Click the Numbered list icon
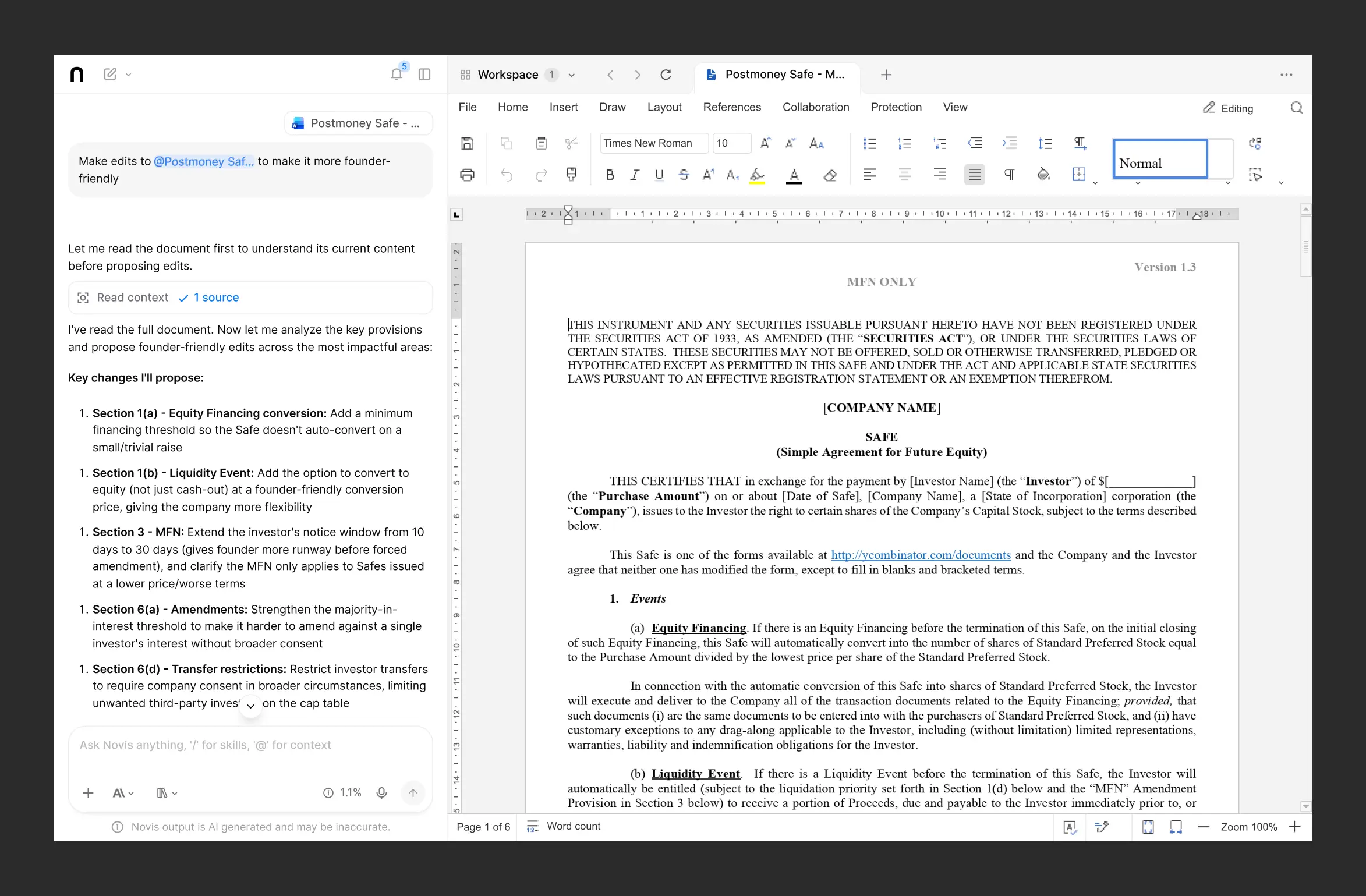1366x896 pixels. pyautogui.click(x=904, y=143)
